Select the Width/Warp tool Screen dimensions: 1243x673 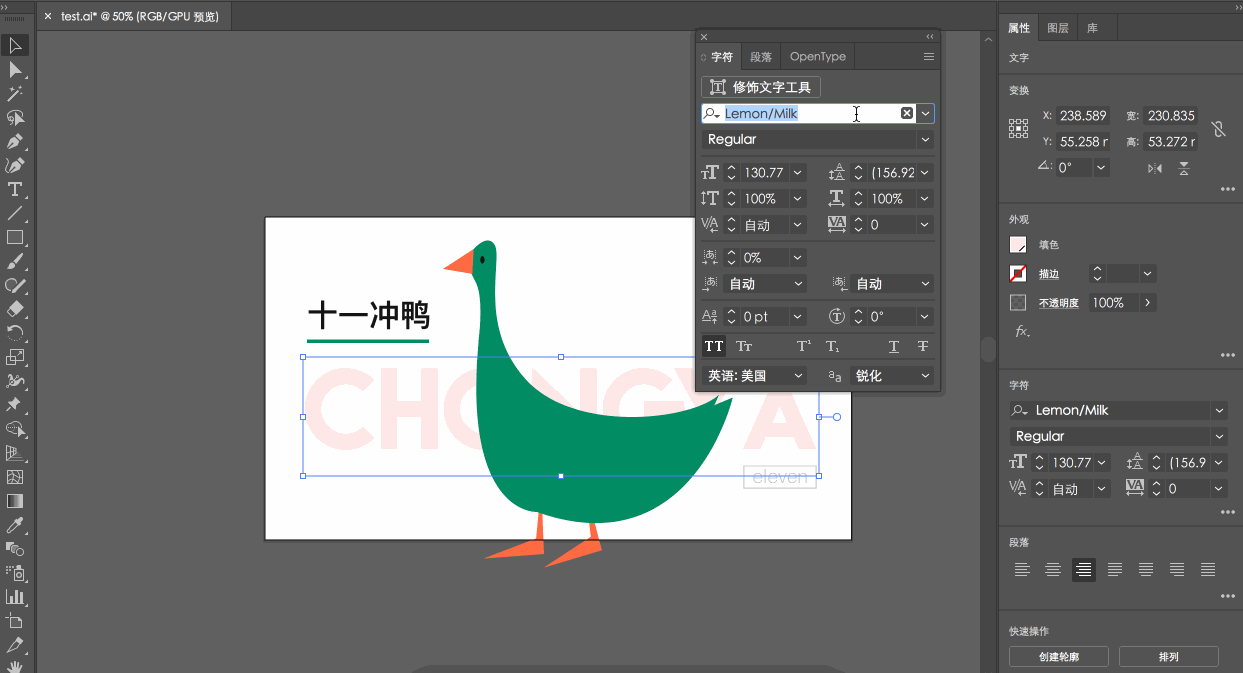point(16,381)
